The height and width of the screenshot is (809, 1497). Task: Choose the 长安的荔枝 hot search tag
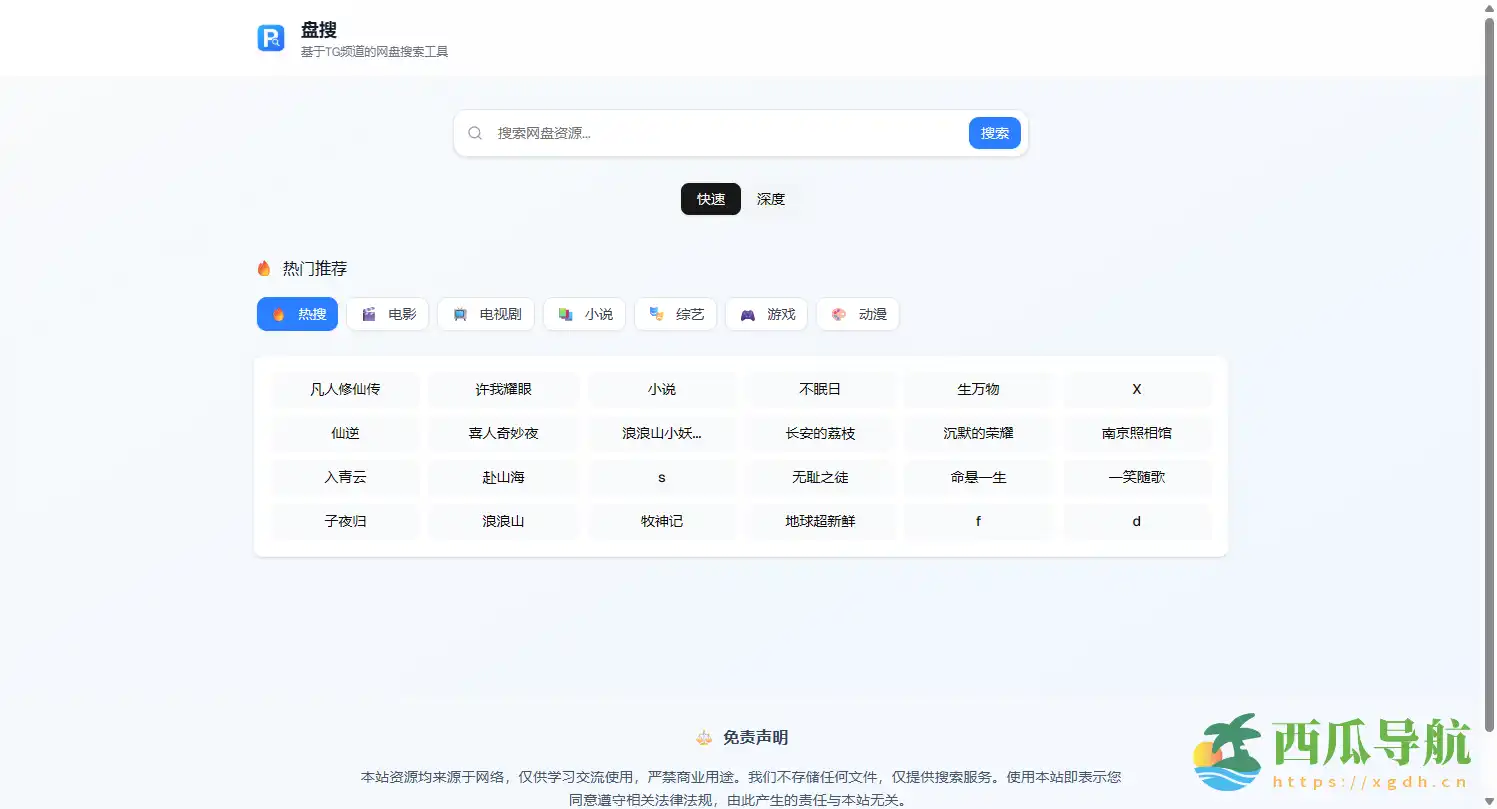point(820,433)
